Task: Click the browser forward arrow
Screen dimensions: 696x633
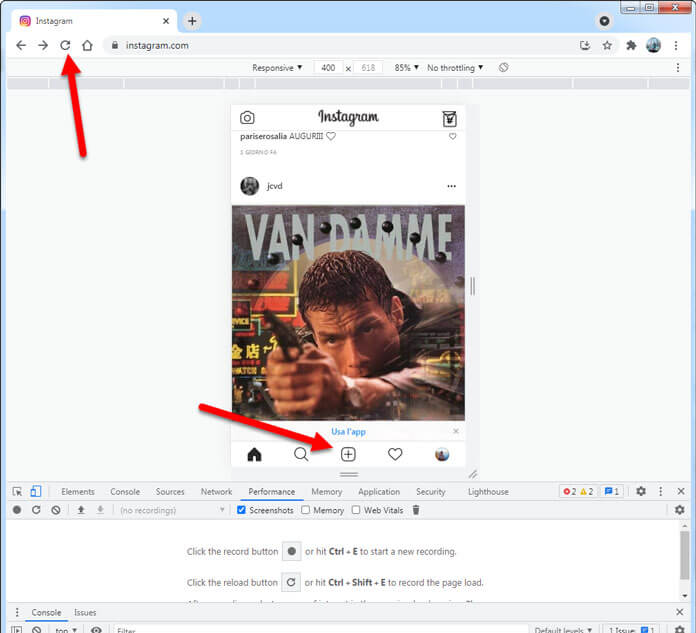Action: pos(43,45)
